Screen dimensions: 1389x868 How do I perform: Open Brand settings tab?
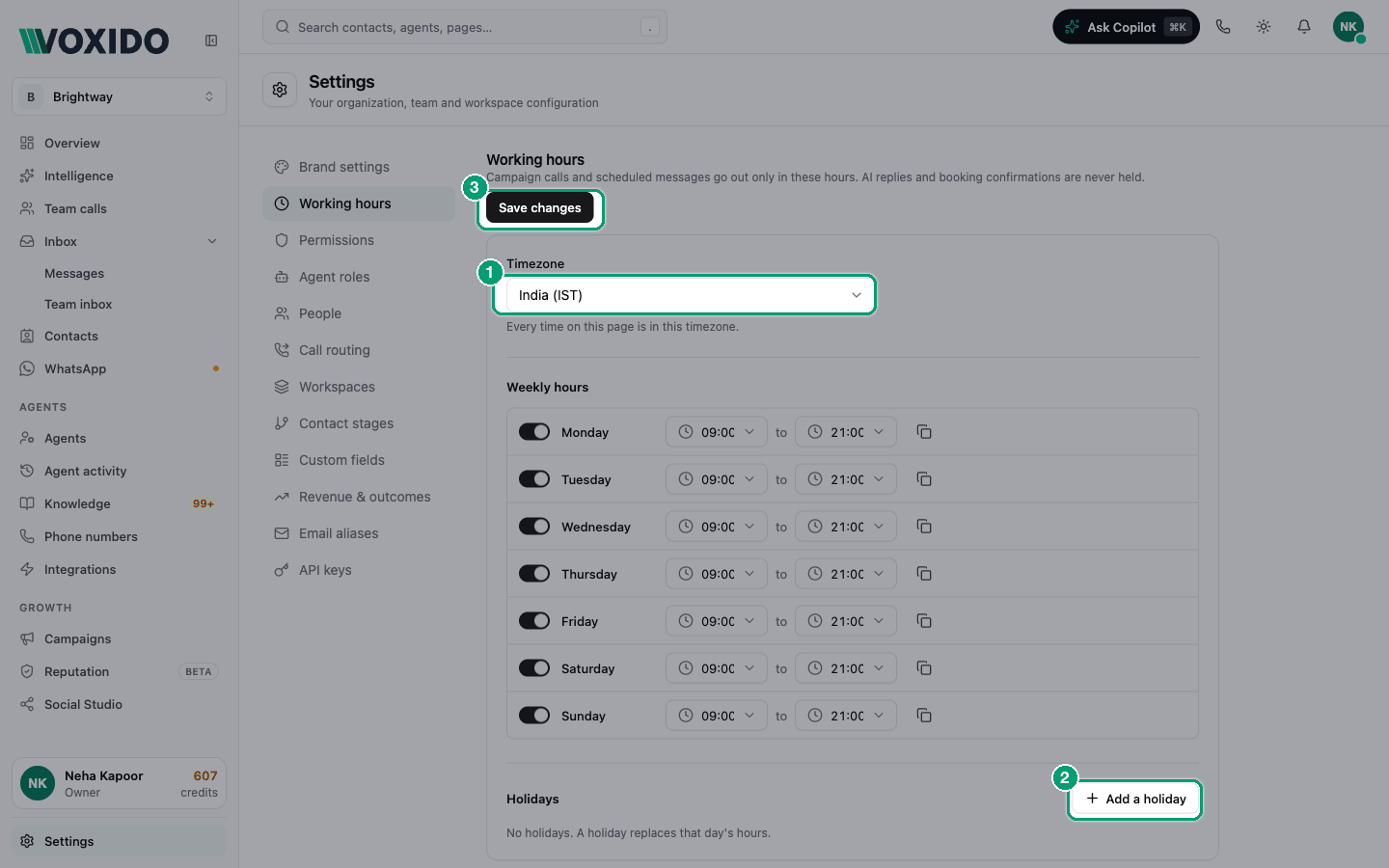point(359,167)
